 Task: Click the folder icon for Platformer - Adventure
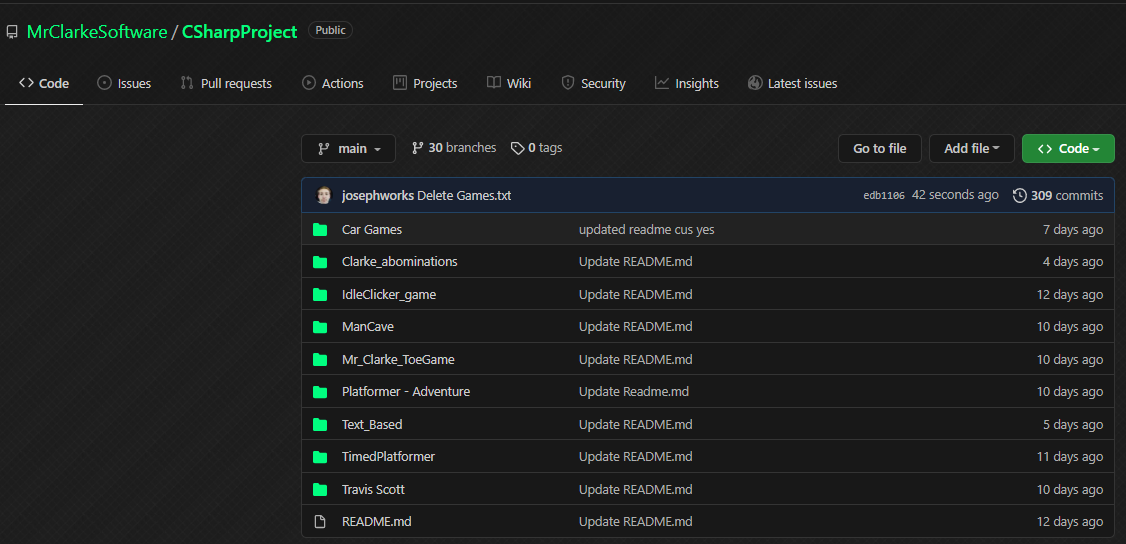(x=320, y=392)
